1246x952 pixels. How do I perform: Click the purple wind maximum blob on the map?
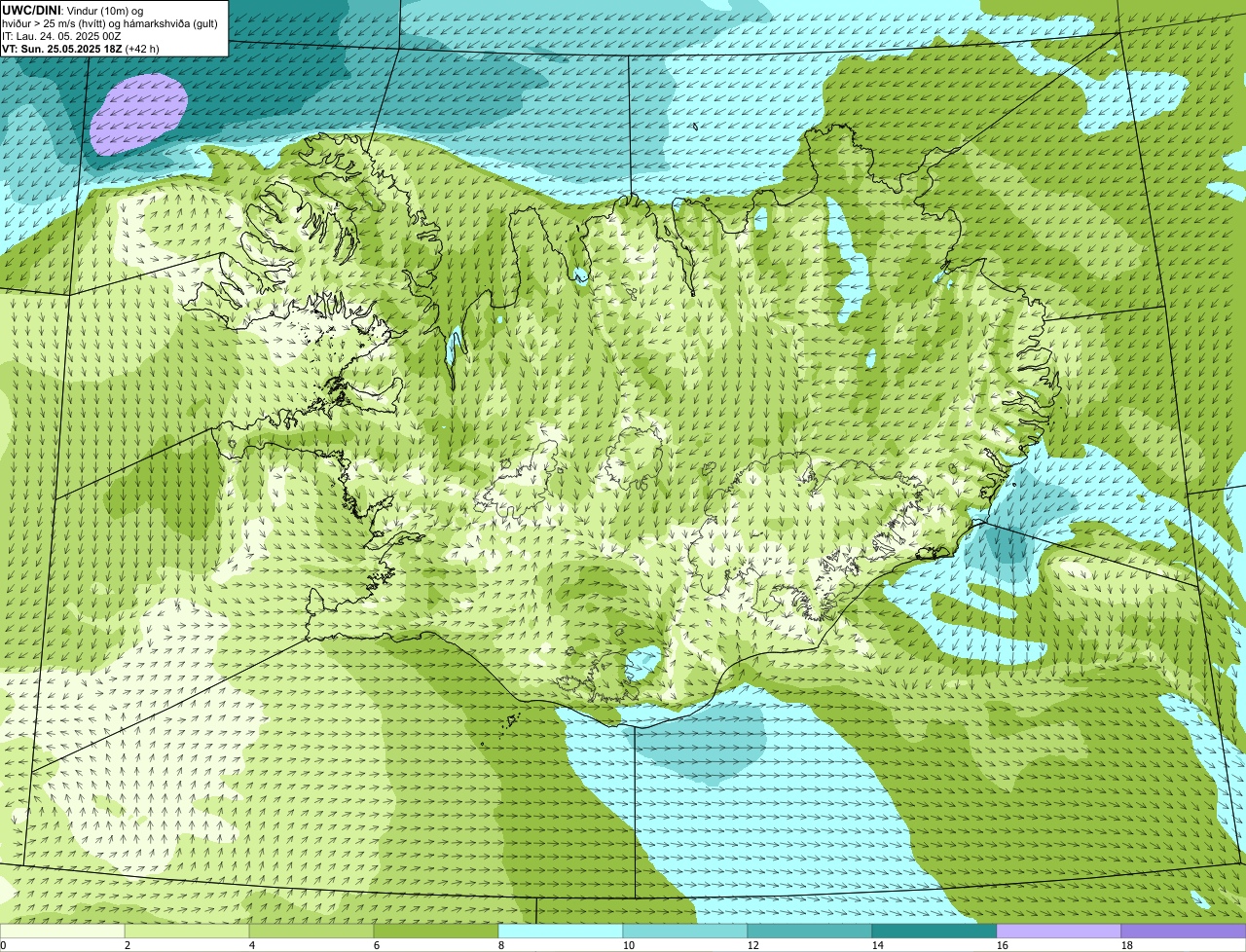coord(138,115)
